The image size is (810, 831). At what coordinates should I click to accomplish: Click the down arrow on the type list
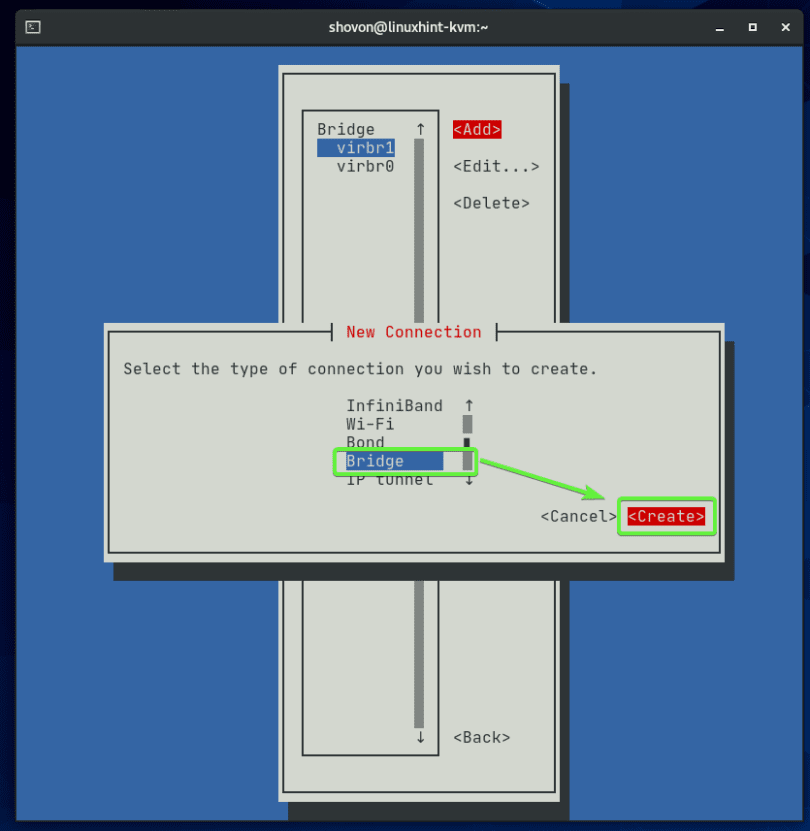(x=467, y=479)
